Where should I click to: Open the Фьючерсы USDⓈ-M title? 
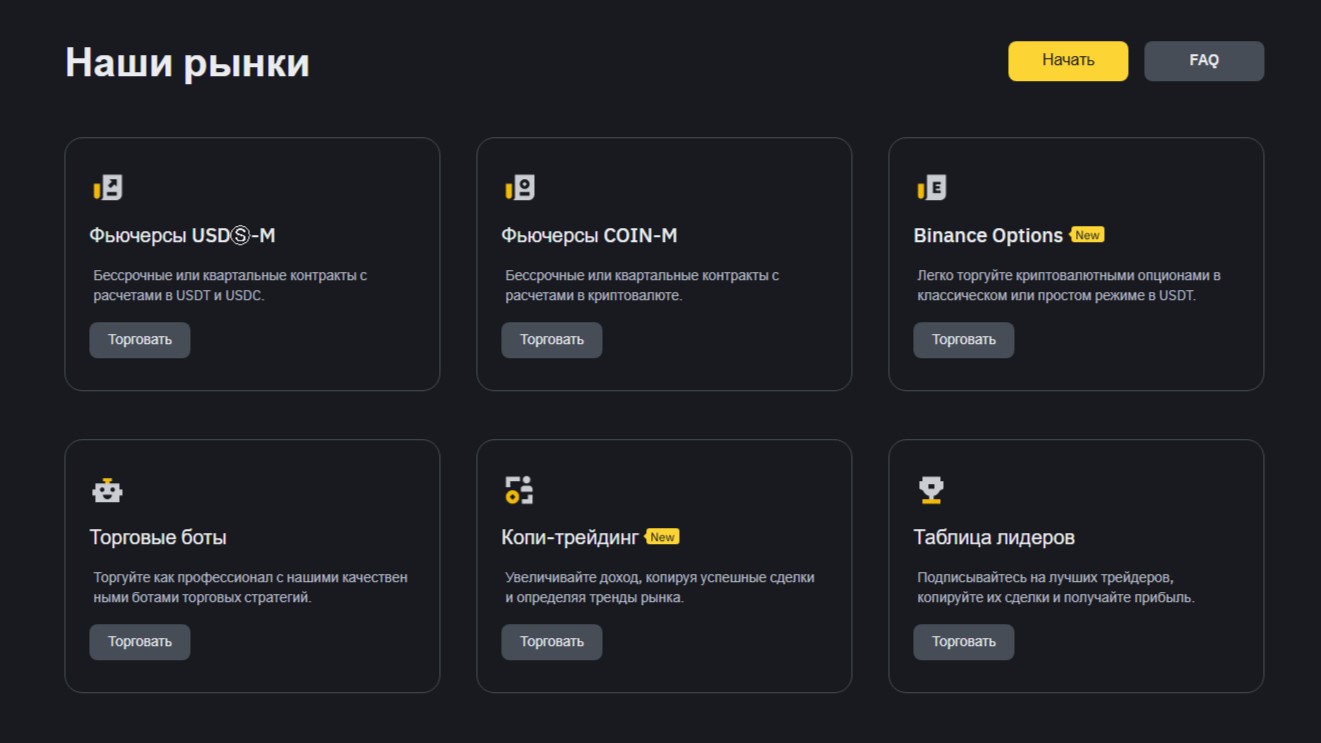[182, 236]
